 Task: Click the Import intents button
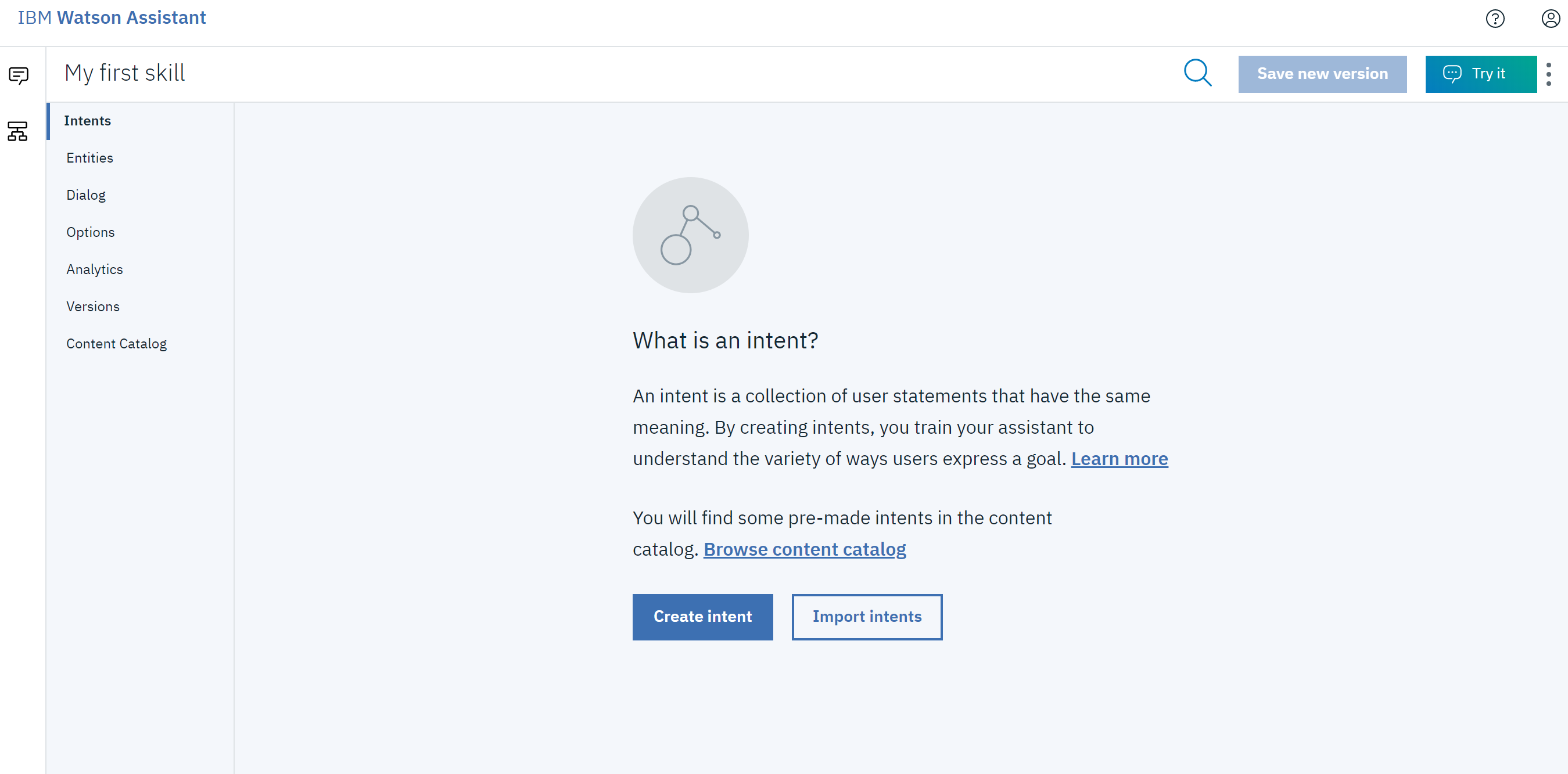[x=867, y=617]
